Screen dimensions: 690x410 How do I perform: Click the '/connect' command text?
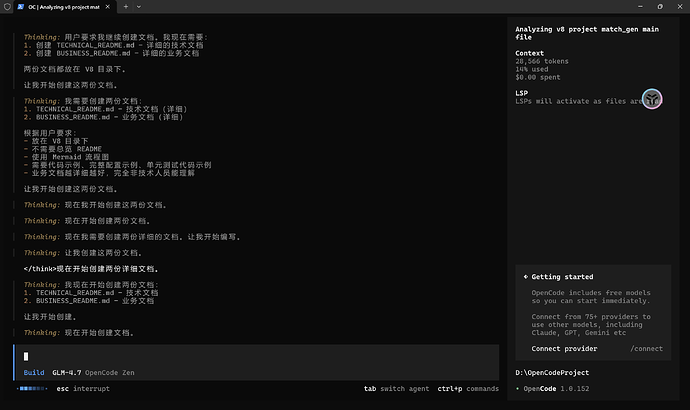pyautogui.click(x=646, y=349)
